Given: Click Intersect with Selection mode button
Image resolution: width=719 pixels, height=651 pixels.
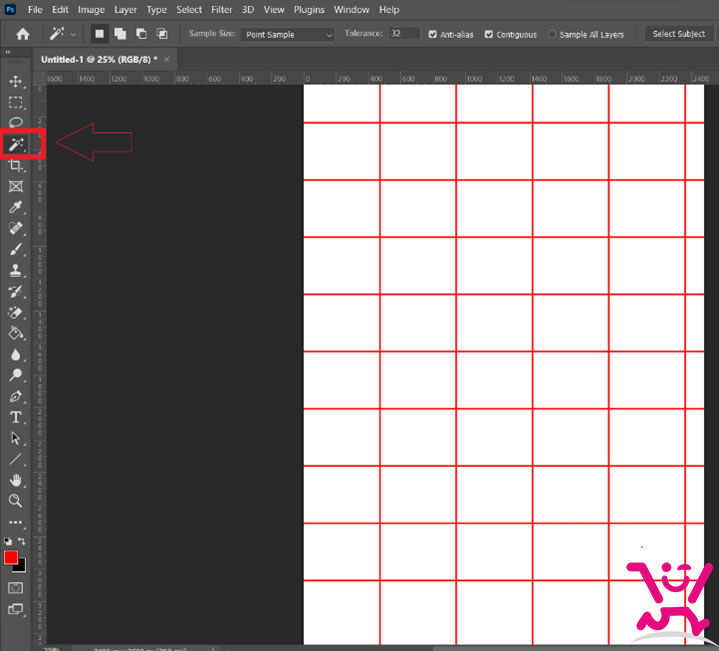Looking at the screenshot, I should pyautogui.click(x=162, y=34).
